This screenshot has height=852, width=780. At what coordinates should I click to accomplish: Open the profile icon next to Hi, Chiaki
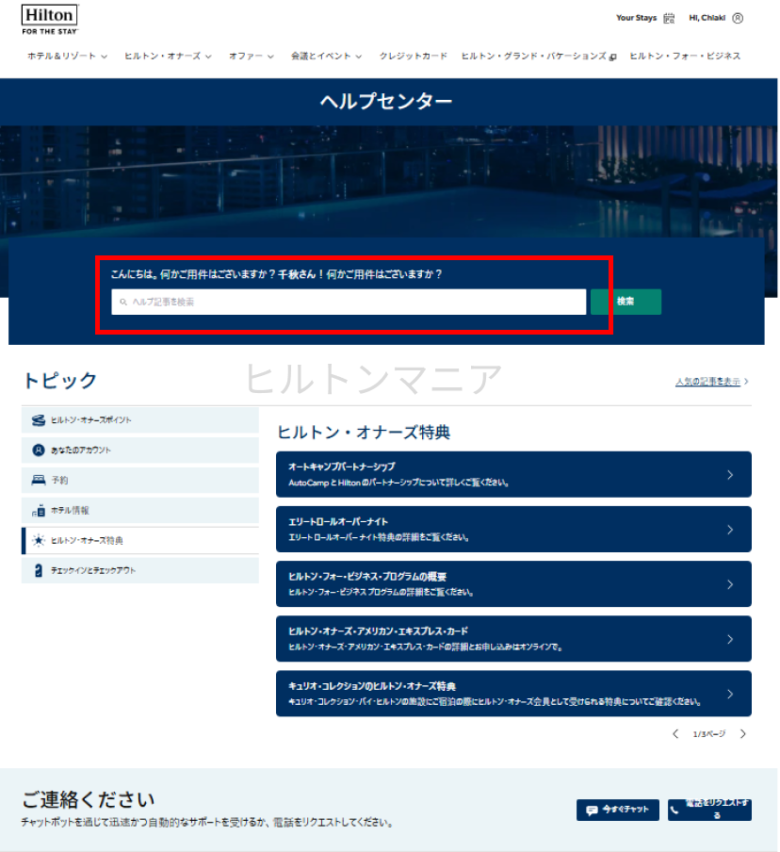tap(738, 18)
